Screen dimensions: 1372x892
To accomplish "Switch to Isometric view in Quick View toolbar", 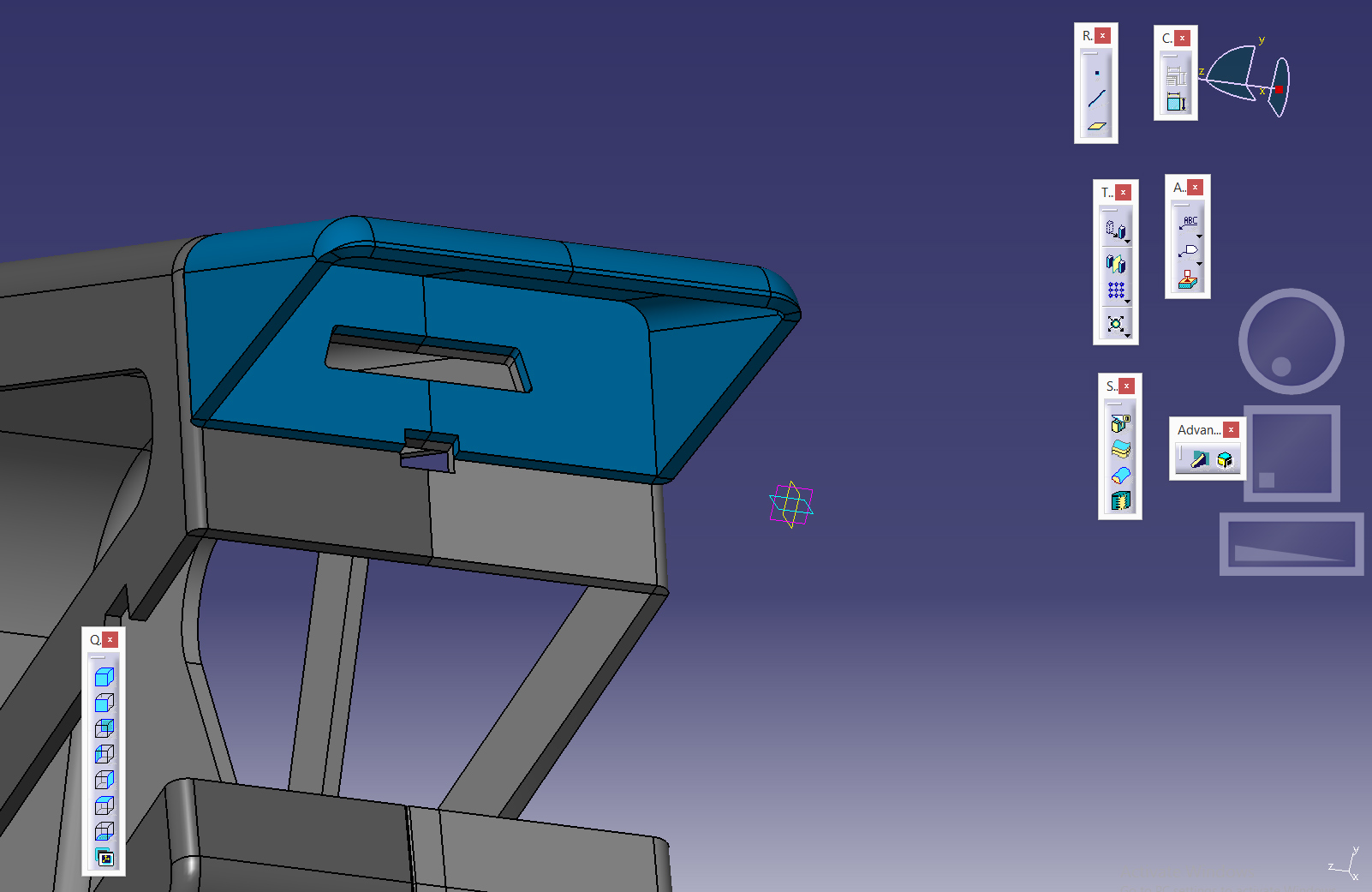I will tap(104, 677).
